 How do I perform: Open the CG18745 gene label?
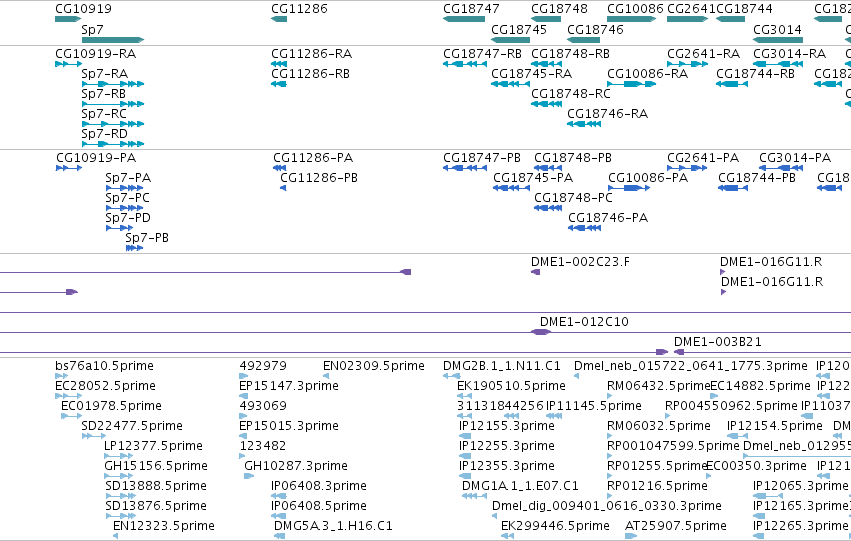tap(519, 29)
